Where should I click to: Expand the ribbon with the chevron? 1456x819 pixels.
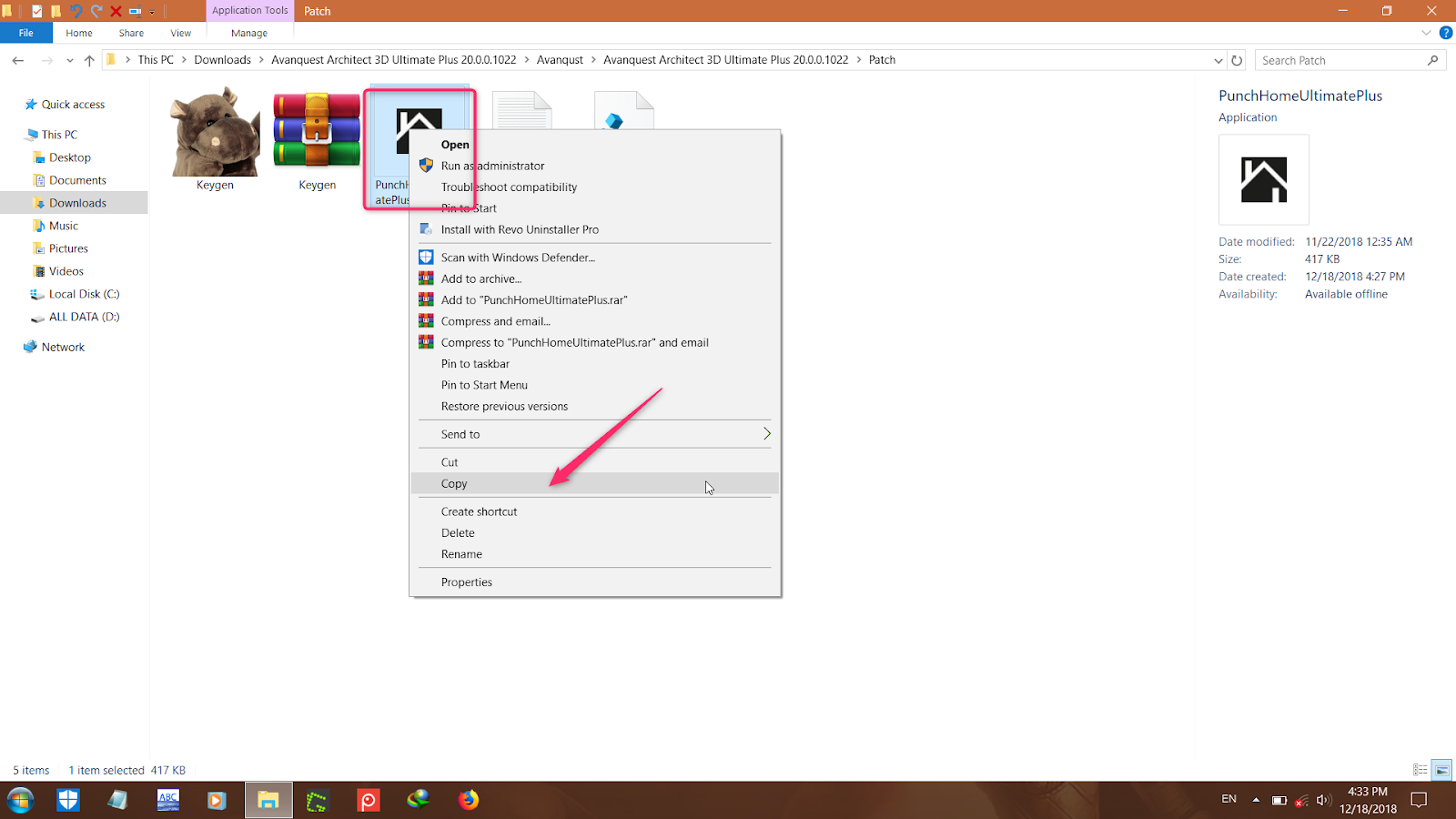click(x=1426, y=33)
